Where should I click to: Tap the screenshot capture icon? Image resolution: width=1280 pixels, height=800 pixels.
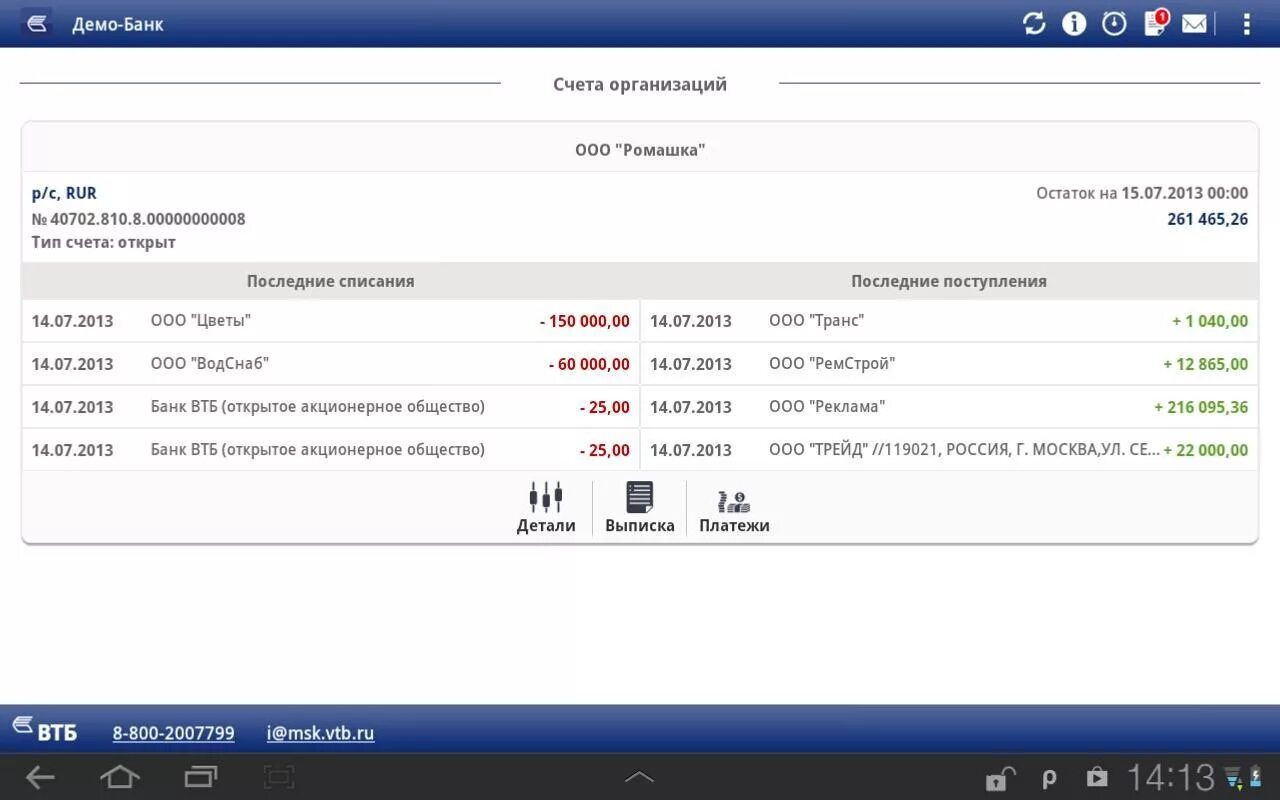(x=279, y=777)
